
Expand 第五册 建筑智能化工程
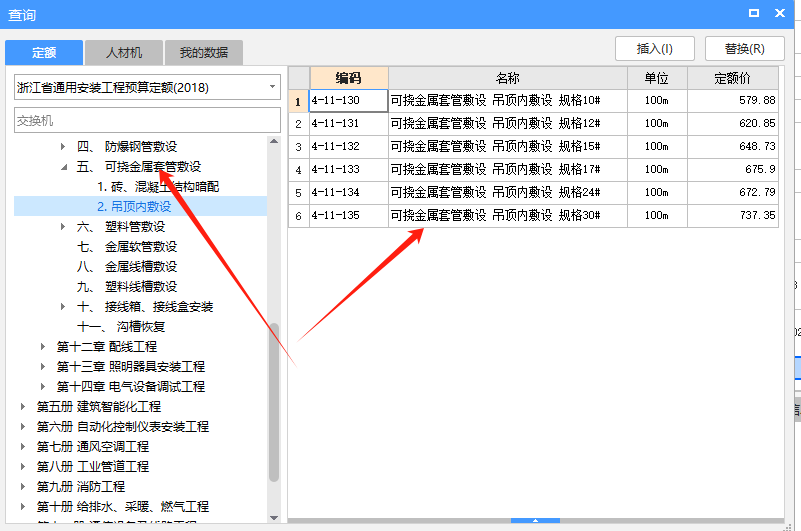tap(23, 407)
